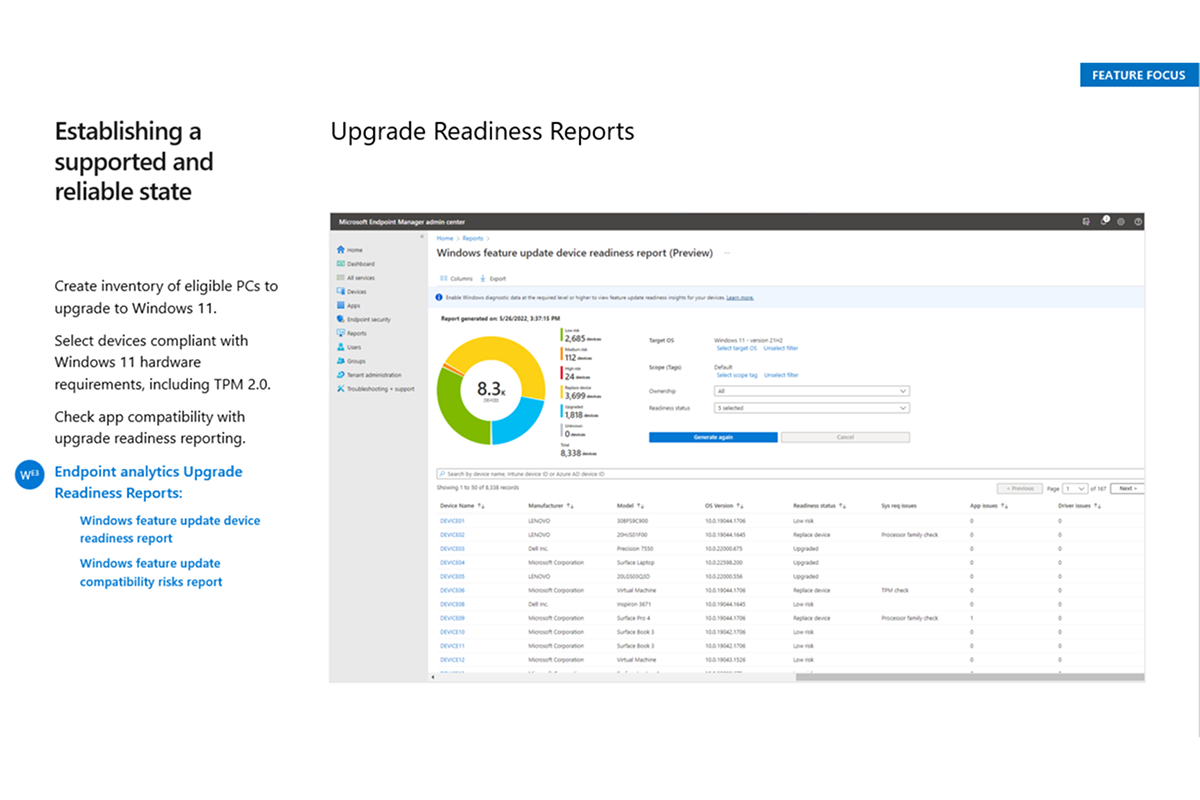Viewport: 1200px width, 800px height.
Task: Open DEVICE06 link
Action: click(x=452, y=590)
